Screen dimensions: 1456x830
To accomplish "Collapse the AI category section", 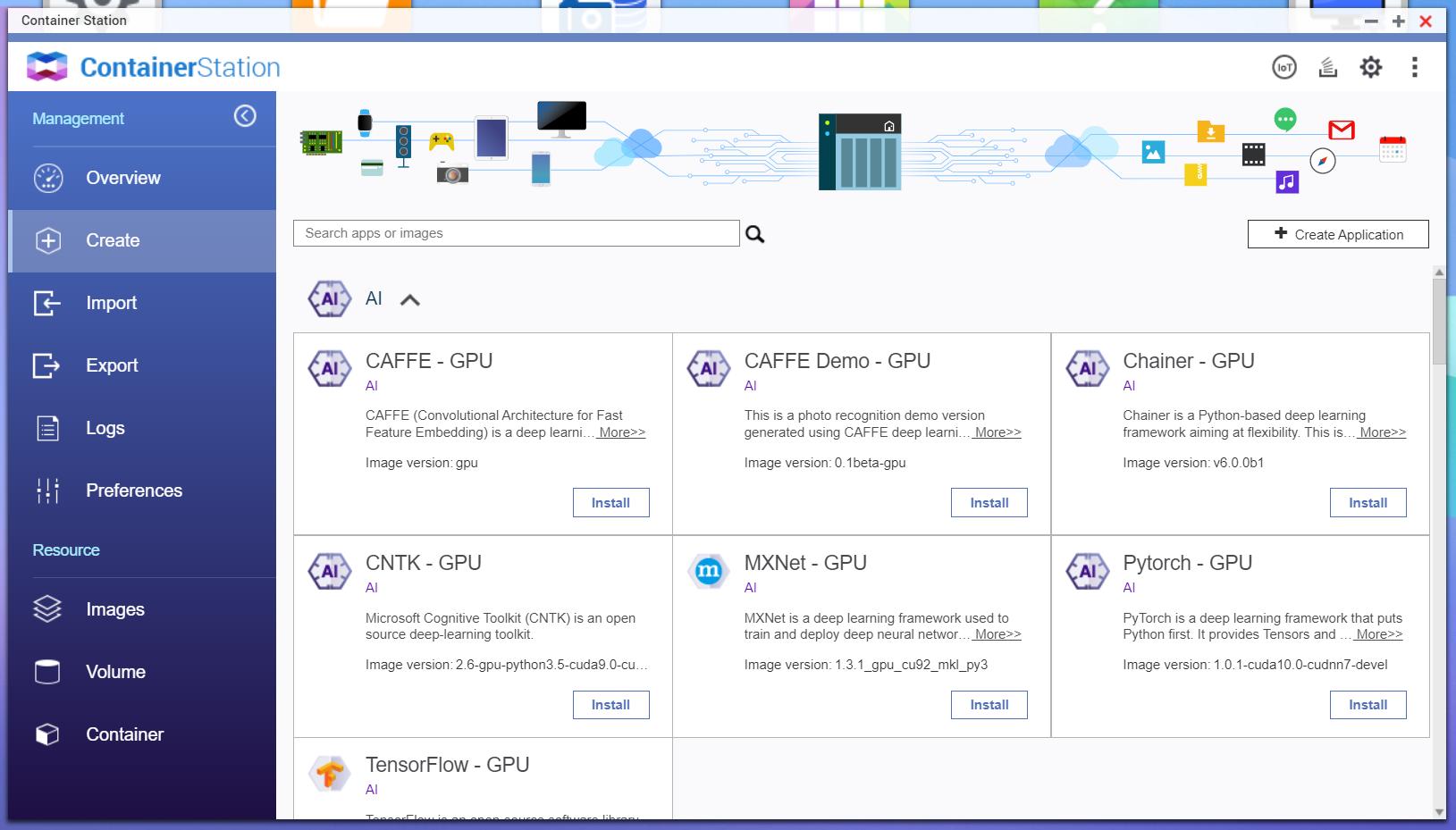I will pos(409,300).
